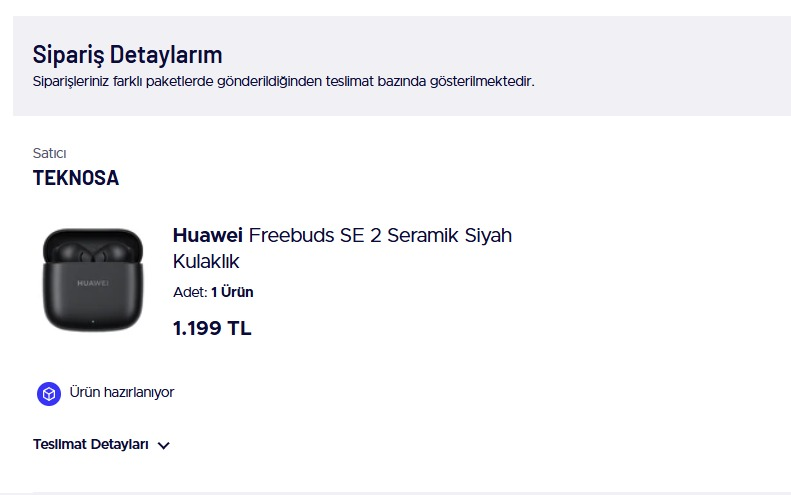Viewport: 791px width, 495px height.
Task: Click the Ürün hazırlanıyor status text
Action: (x=121, y=392)
